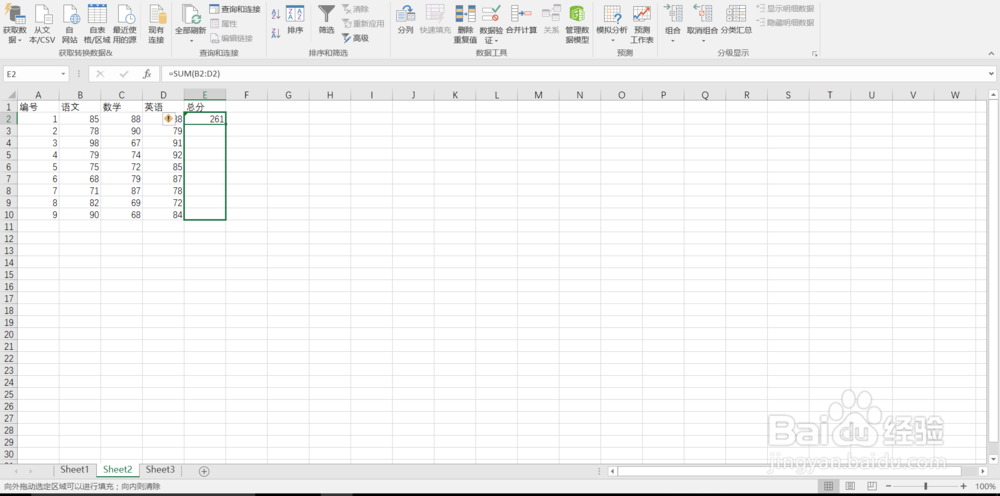Open 组合 (Group) menu

pyautogui.click(x=673, y=24)
